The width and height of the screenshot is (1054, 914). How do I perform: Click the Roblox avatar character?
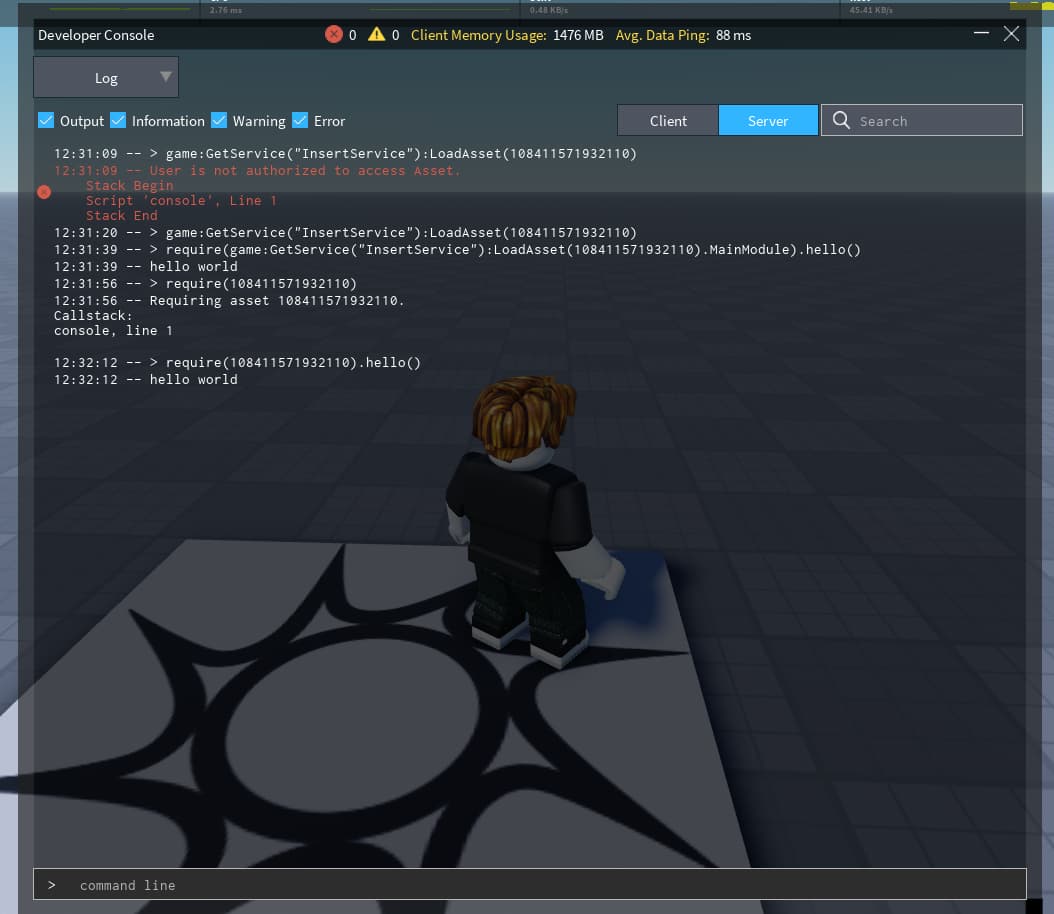[531, 521]
